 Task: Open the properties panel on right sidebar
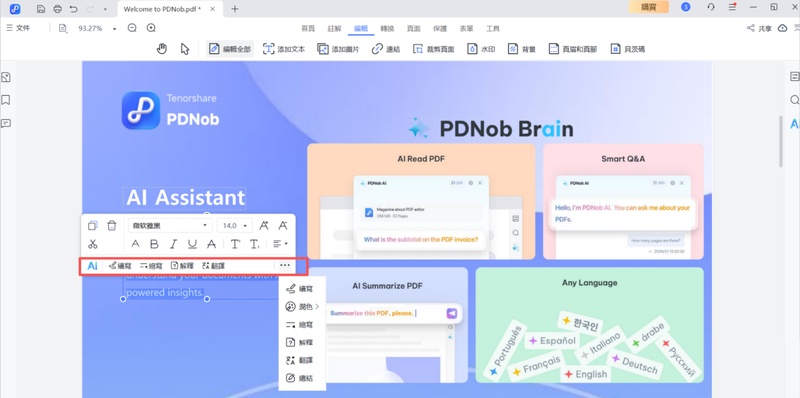coord(794,77)
